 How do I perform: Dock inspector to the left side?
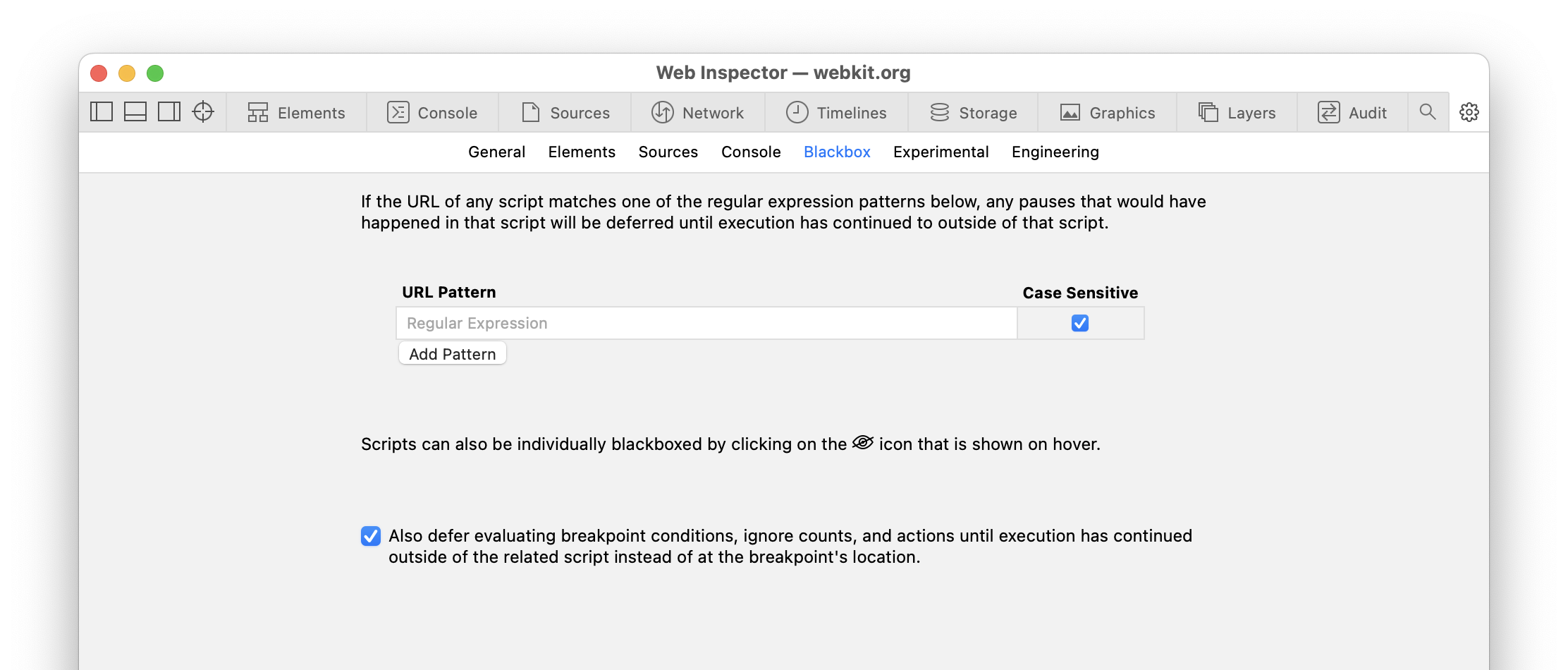102,112
